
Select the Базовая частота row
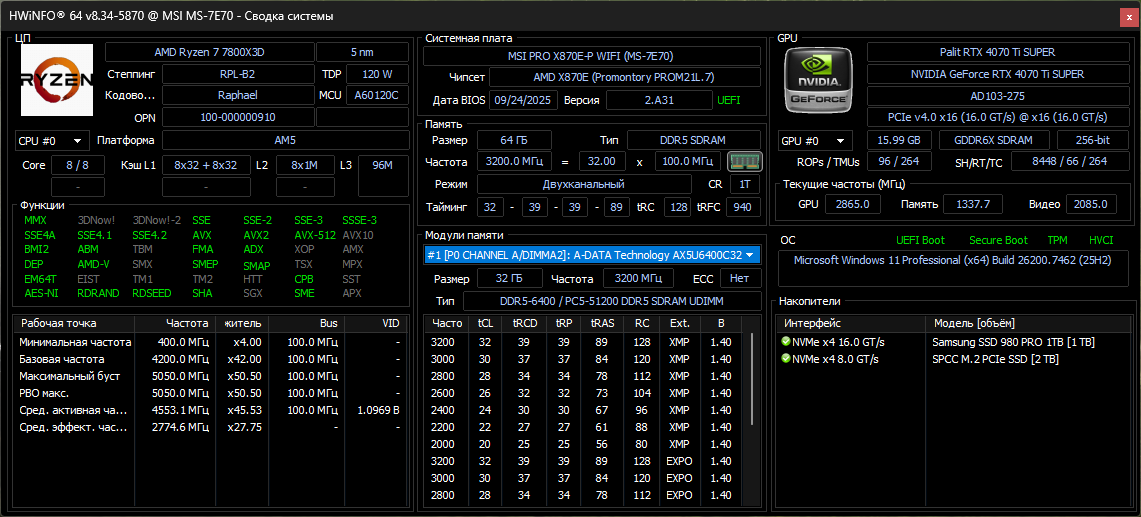210,359
